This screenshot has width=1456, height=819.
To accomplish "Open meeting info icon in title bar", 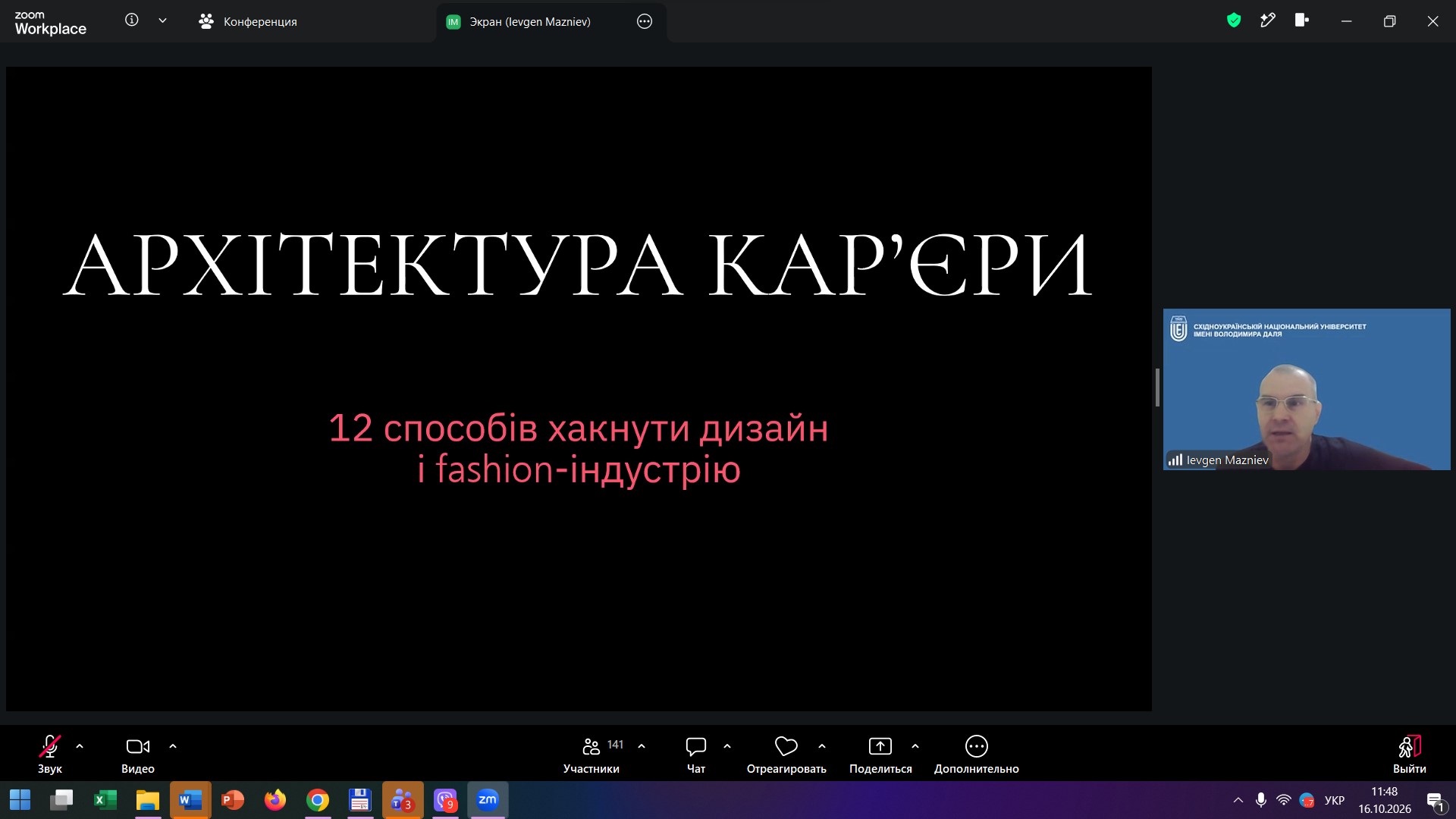I will [x=132, y=20].
